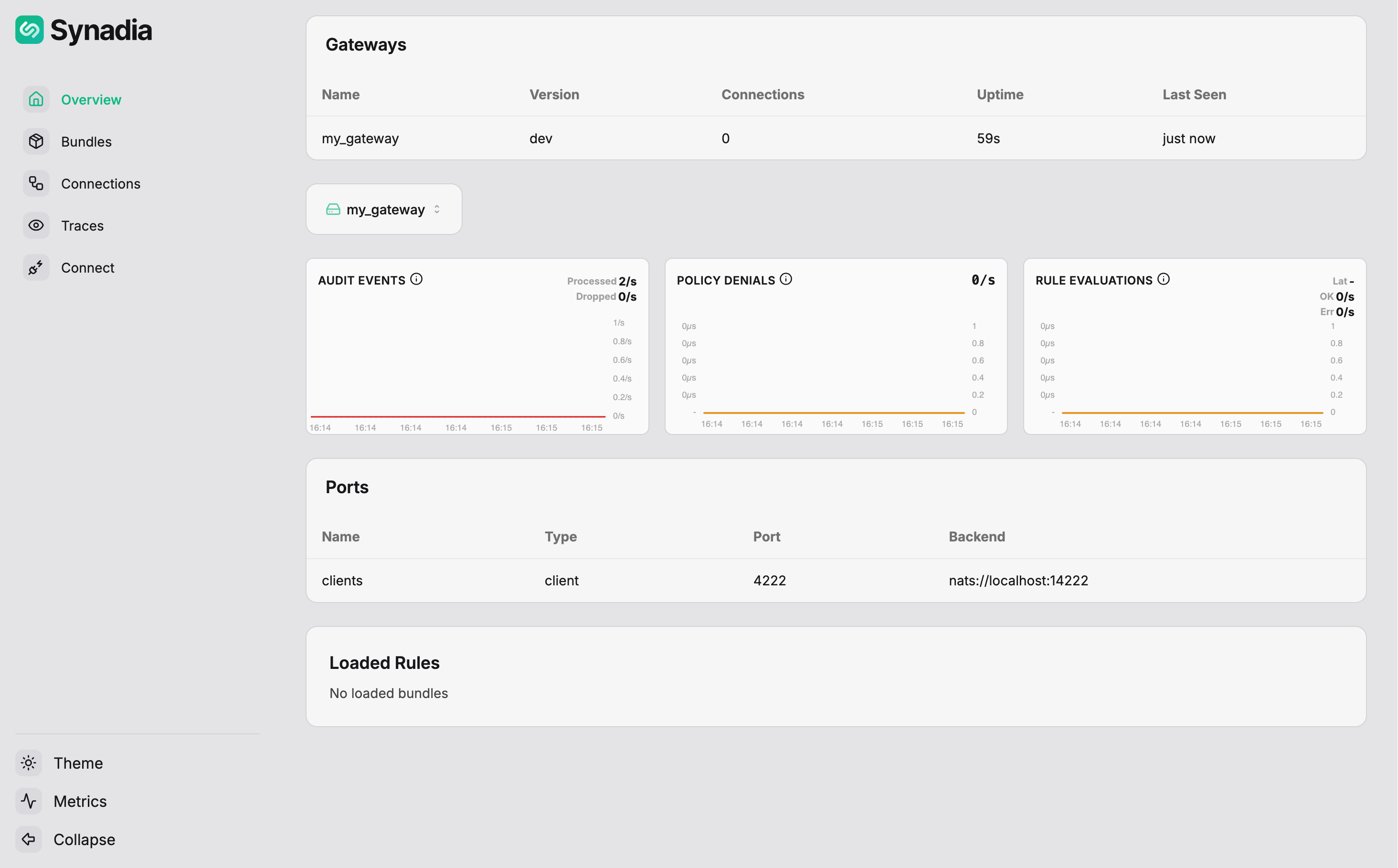Navigate to the Connections page
The image size is (1398, 868).
[x=101, y=184]
